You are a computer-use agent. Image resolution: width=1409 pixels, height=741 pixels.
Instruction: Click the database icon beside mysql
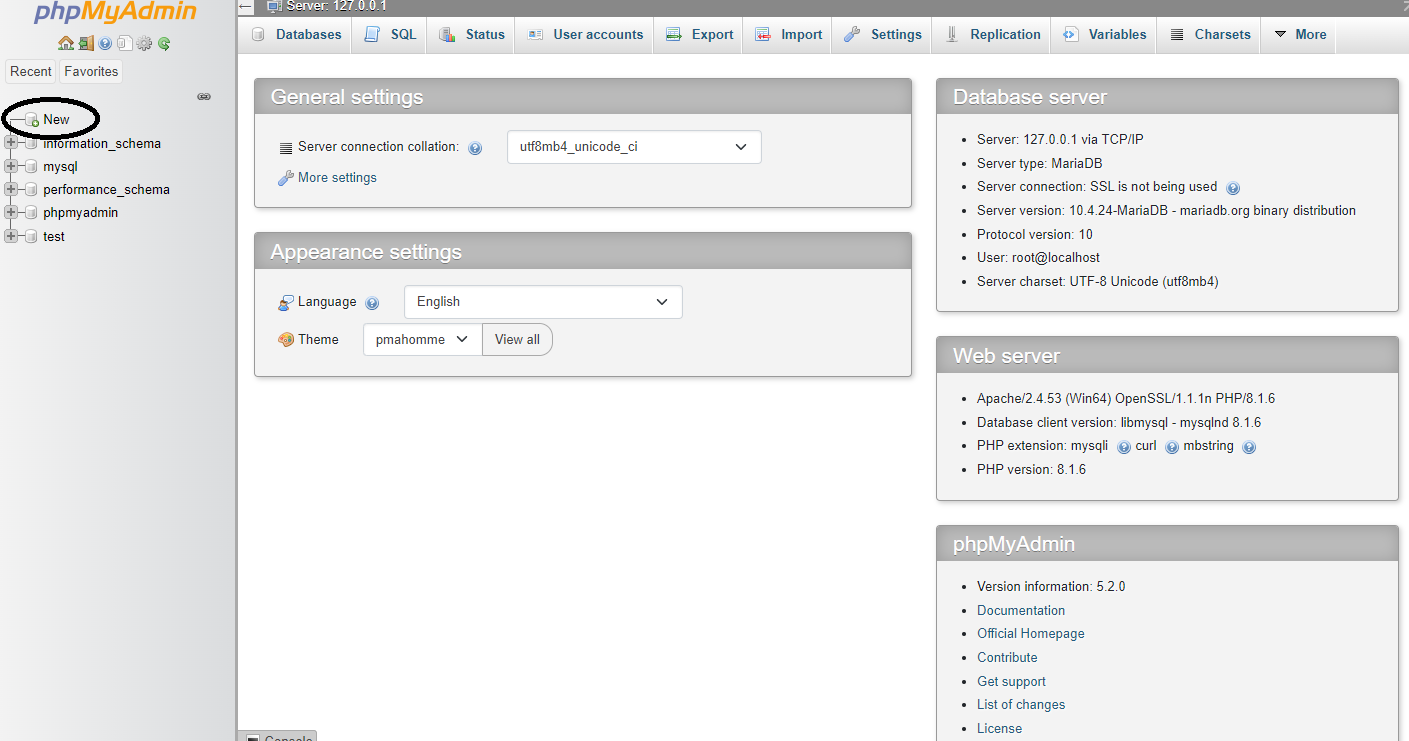[31, 167]
